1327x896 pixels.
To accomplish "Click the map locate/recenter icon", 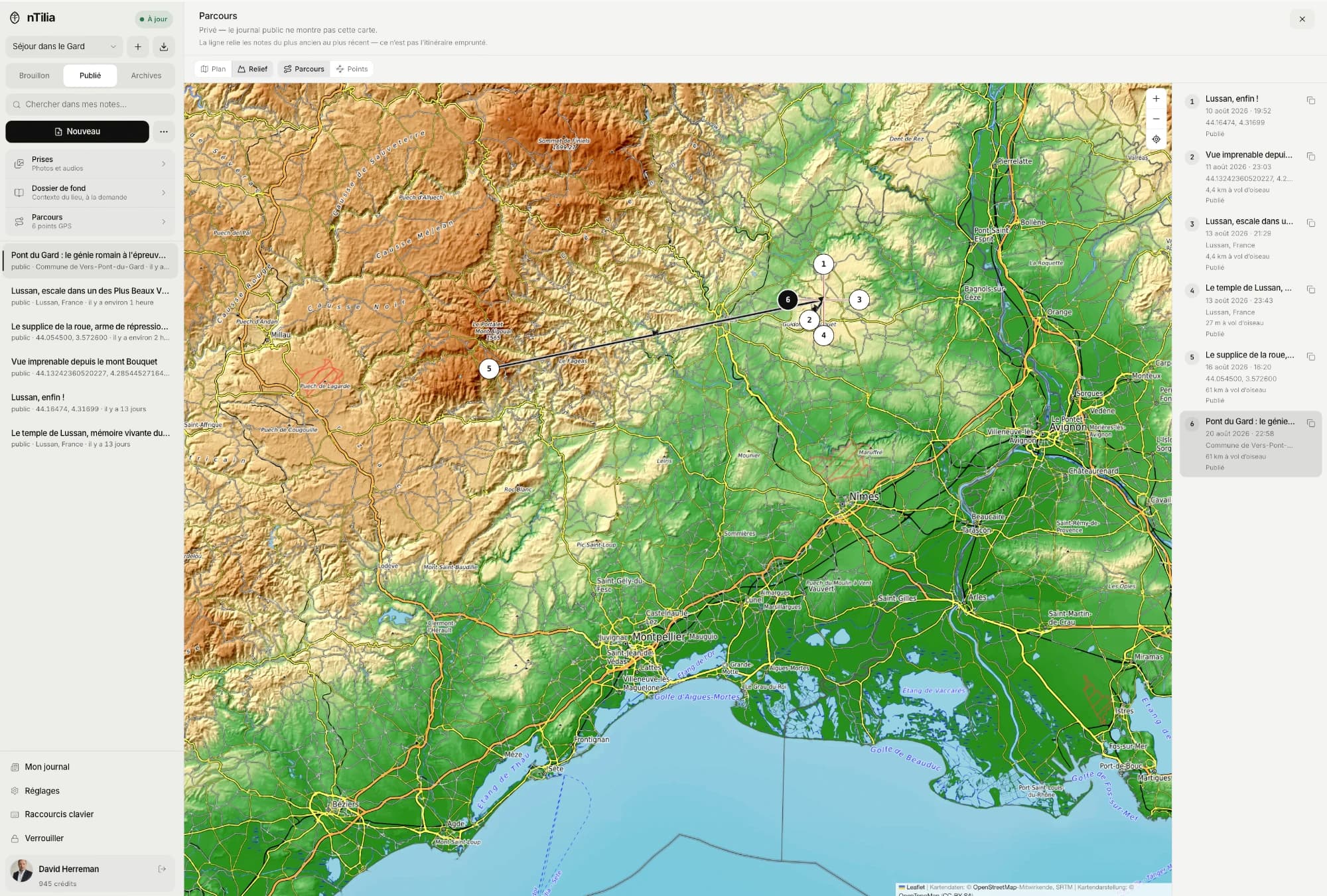I will 1156,139.
